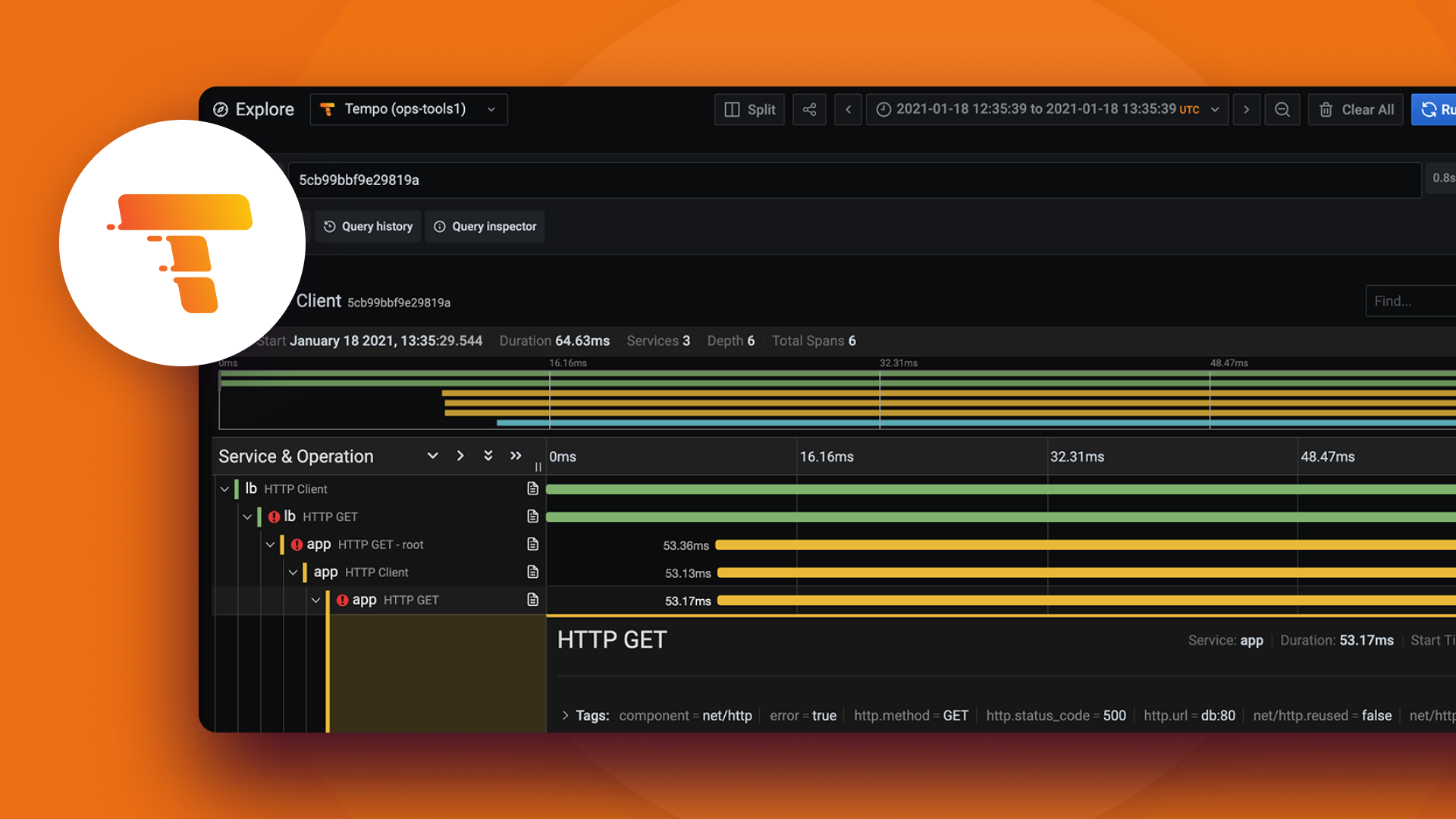Click the trace ID query input field
1456x819 pixels.
(682, 180)
